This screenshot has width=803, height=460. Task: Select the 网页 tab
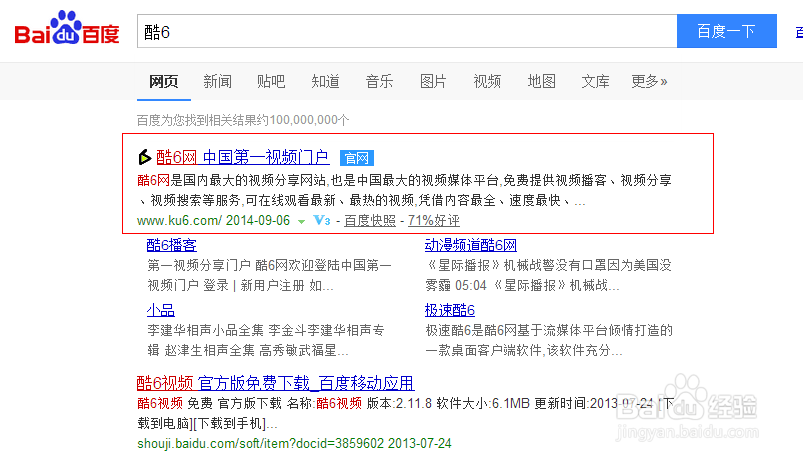(x=164, y=81)
